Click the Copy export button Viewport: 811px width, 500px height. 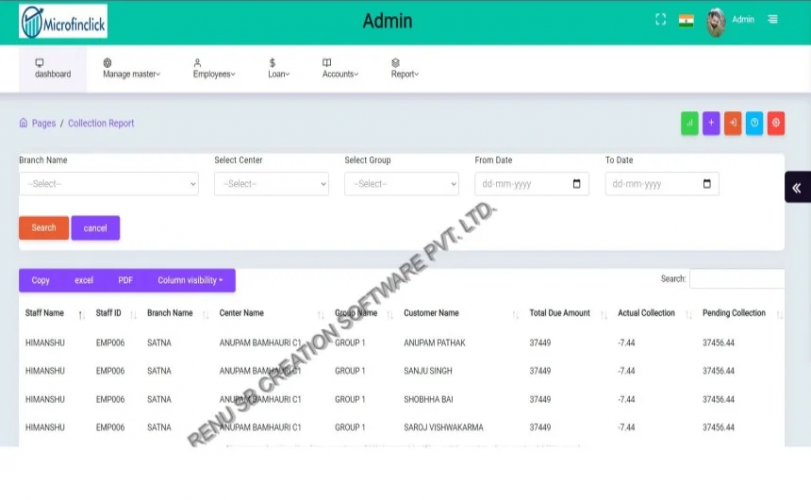[x=40, y=280]
